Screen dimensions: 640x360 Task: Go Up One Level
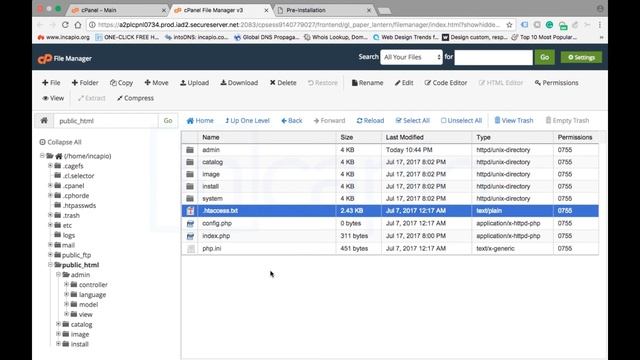point(247,121)
